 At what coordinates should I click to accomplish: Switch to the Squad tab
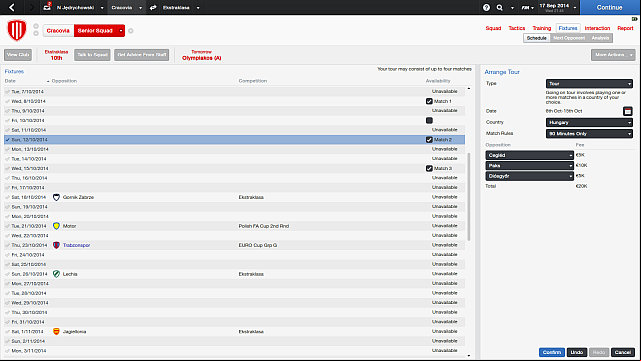tap(493, 28)
